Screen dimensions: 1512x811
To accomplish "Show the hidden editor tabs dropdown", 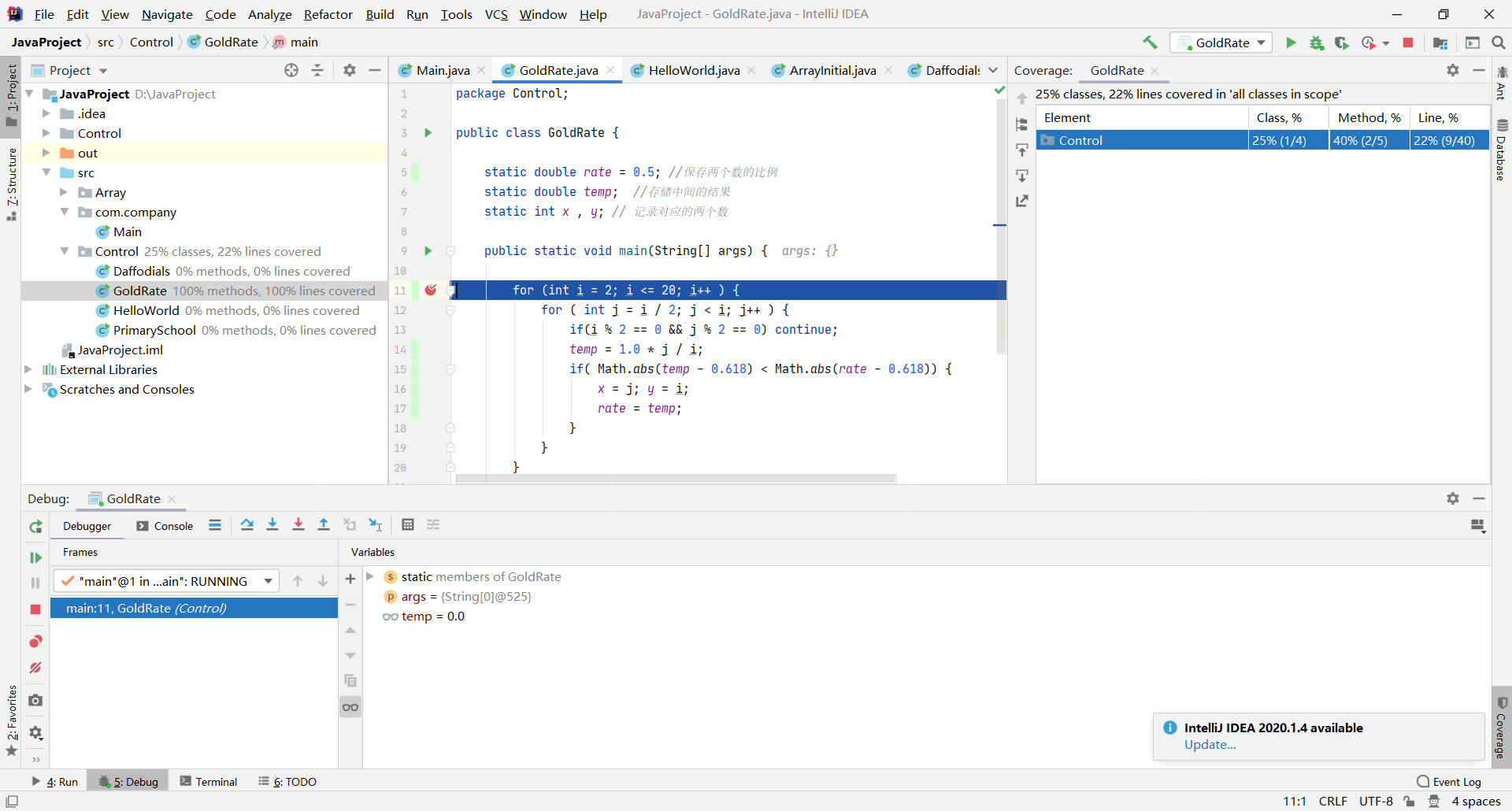I will [993, 70].
